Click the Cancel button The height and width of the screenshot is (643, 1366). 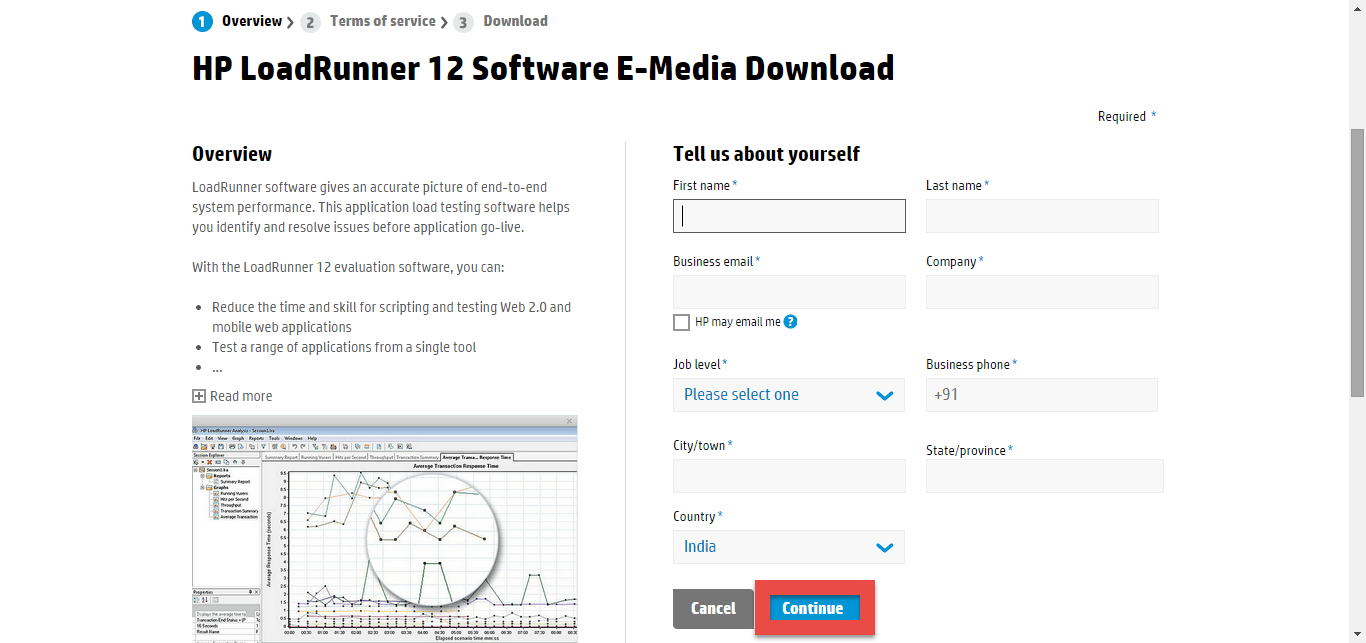[713, 608]
